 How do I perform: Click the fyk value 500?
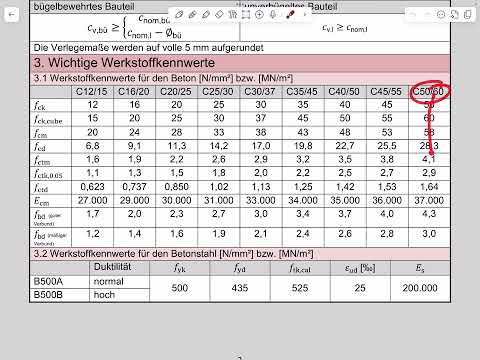tap(180, 288)
